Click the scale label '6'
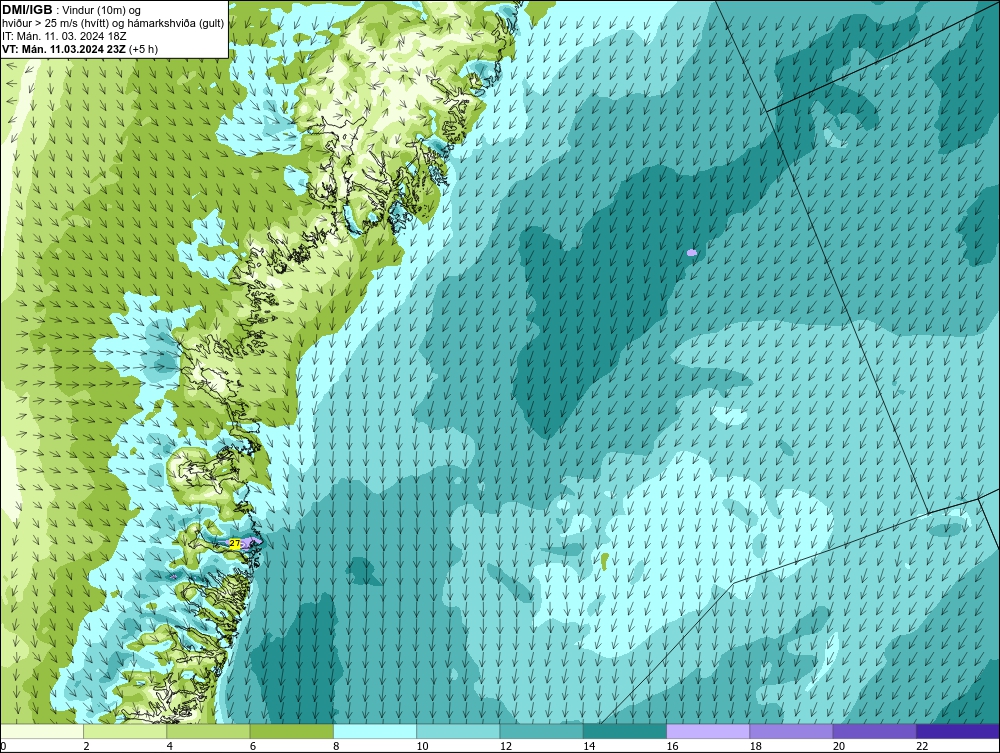Image resolution: width=1000 pixels, height=753 pixels. [253, 746]
